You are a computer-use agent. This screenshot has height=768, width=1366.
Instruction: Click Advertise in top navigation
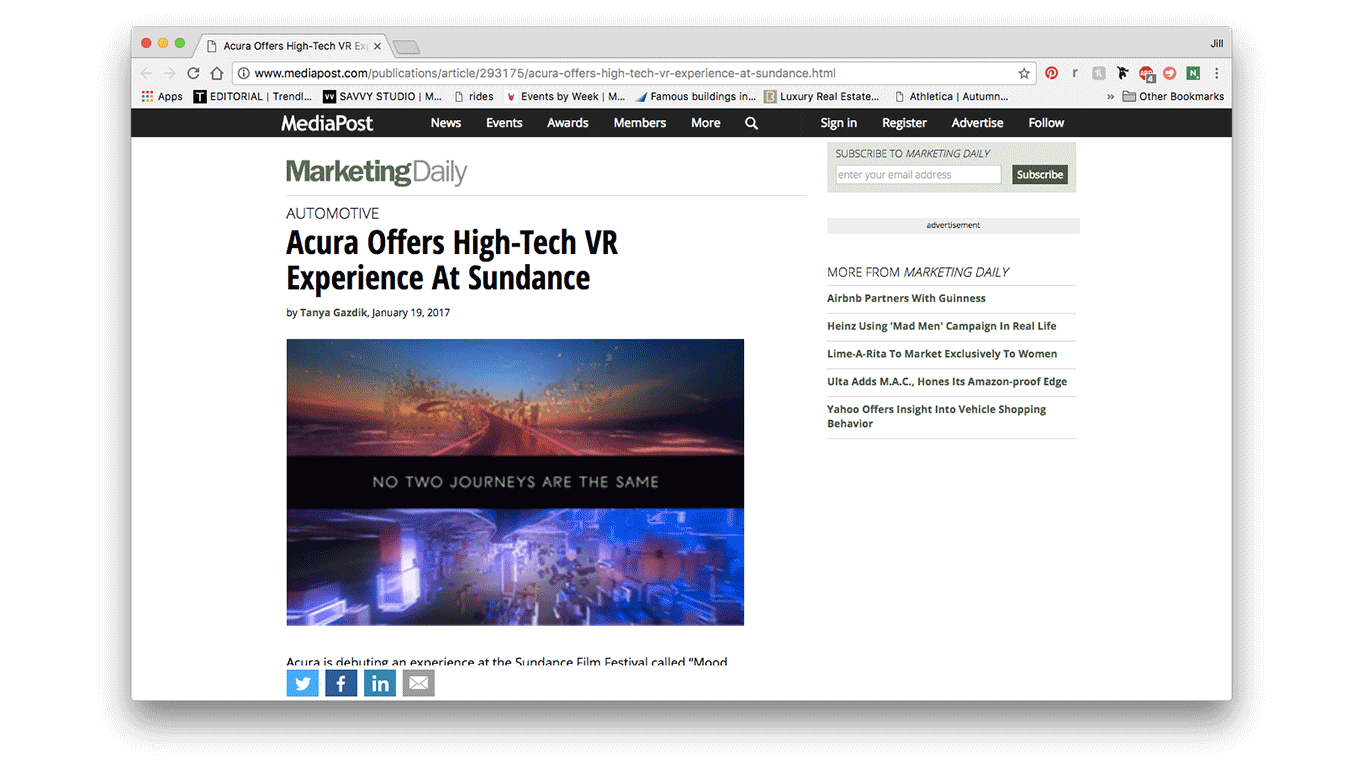[977, 123]
